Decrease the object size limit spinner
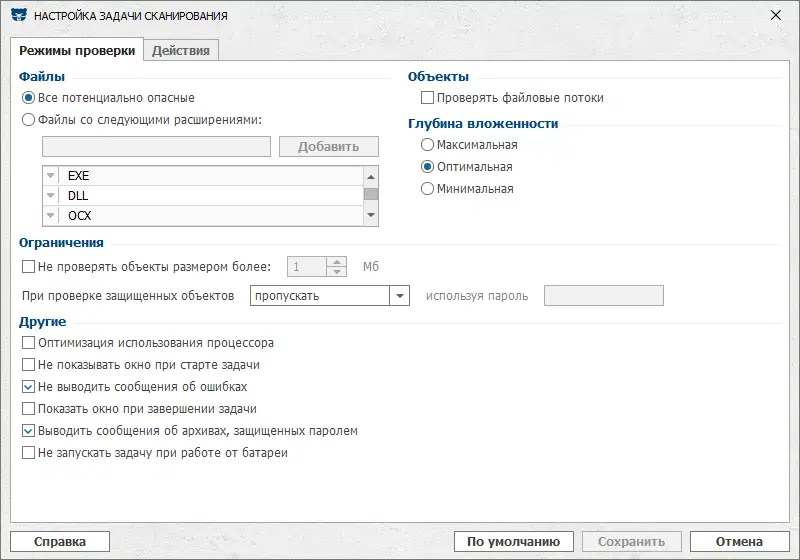 click(x=337, y=271)
